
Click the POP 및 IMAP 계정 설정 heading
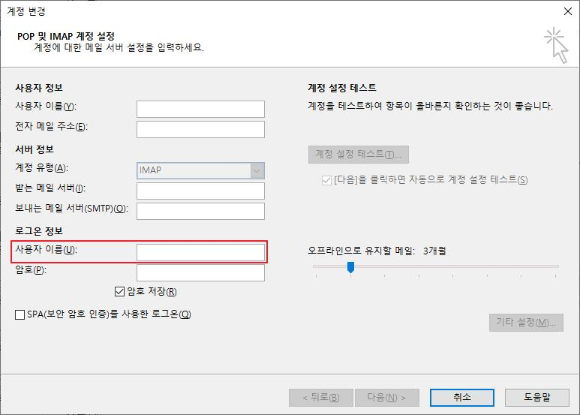(66, 36)
